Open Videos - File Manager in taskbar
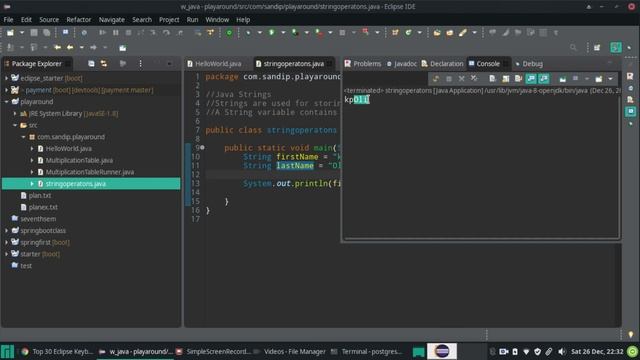 (x=290, y=351)
